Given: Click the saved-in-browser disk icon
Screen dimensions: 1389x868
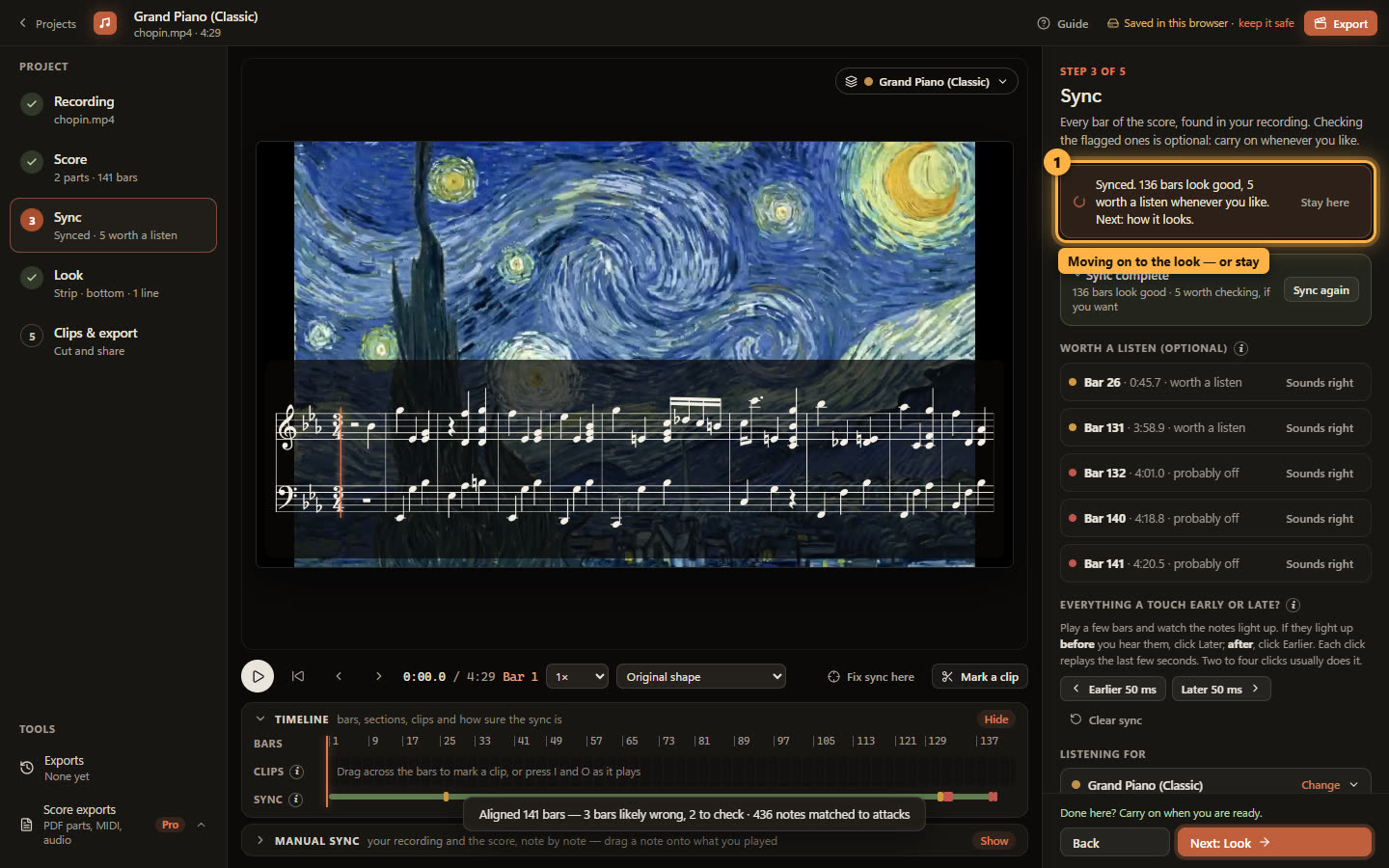Looking at the screenshot, I should (1113, 23).
